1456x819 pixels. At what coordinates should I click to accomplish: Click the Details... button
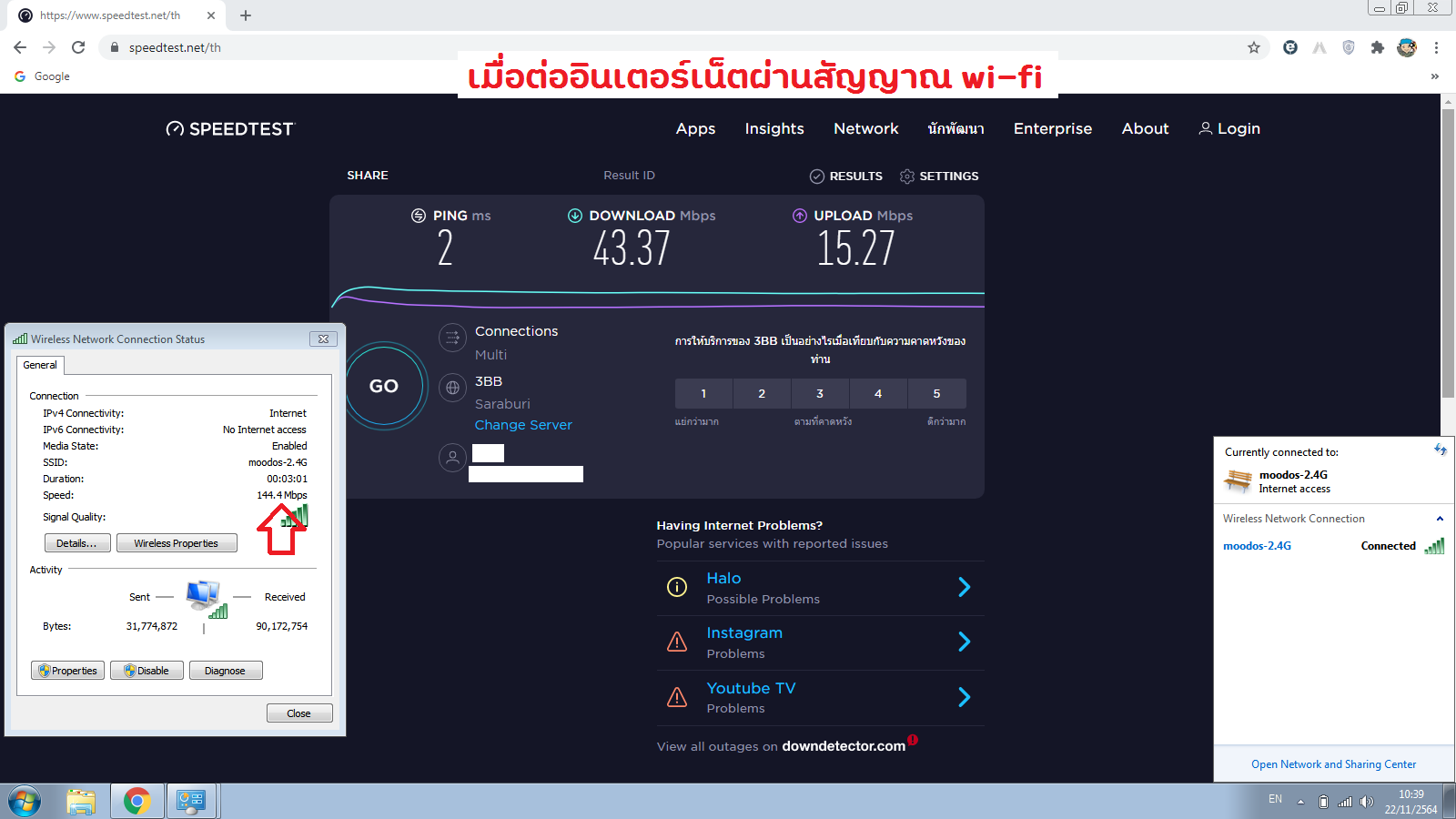point(77,543)
